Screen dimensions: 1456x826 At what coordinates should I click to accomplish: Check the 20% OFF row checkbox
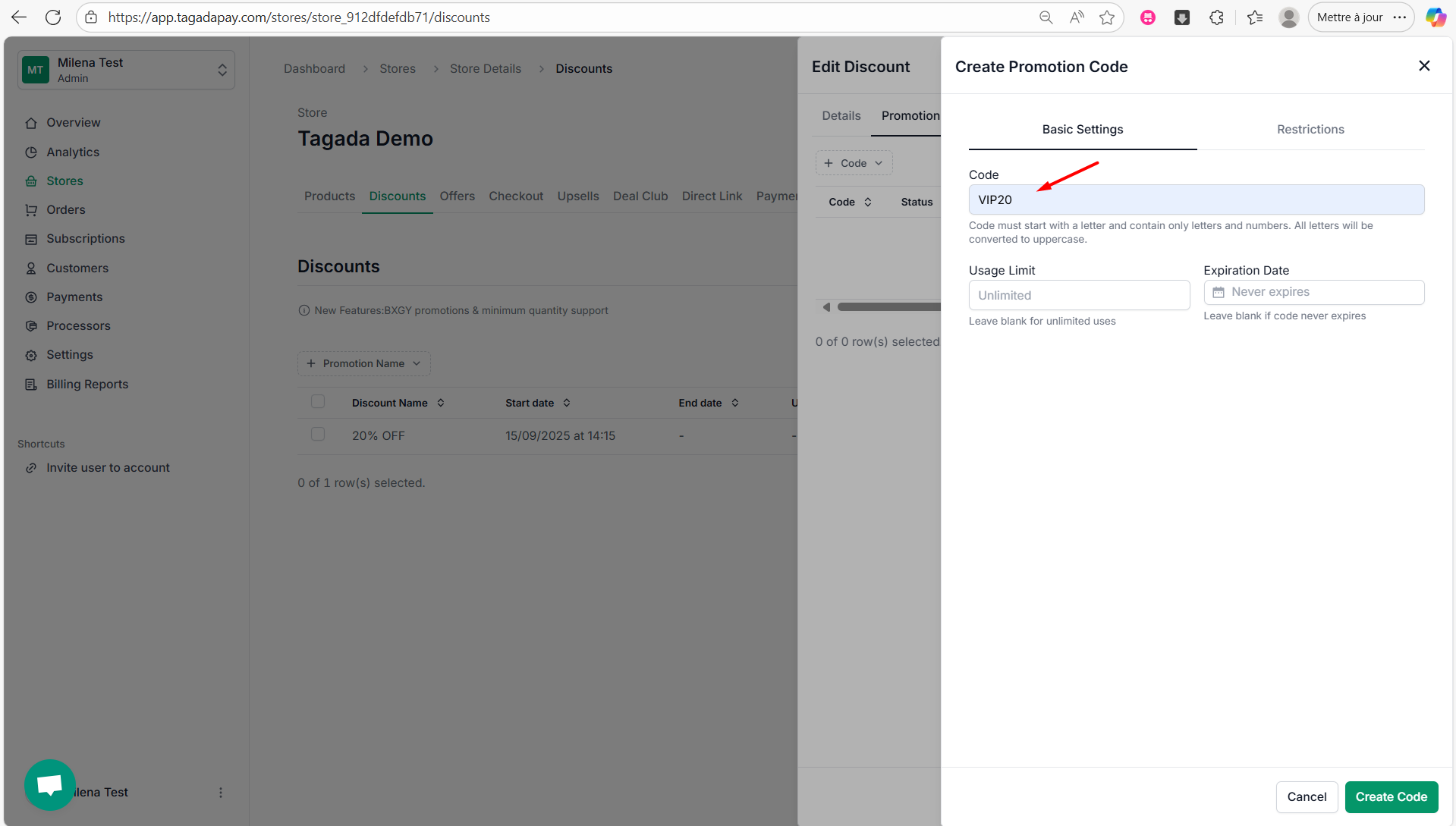click(318, 435)
